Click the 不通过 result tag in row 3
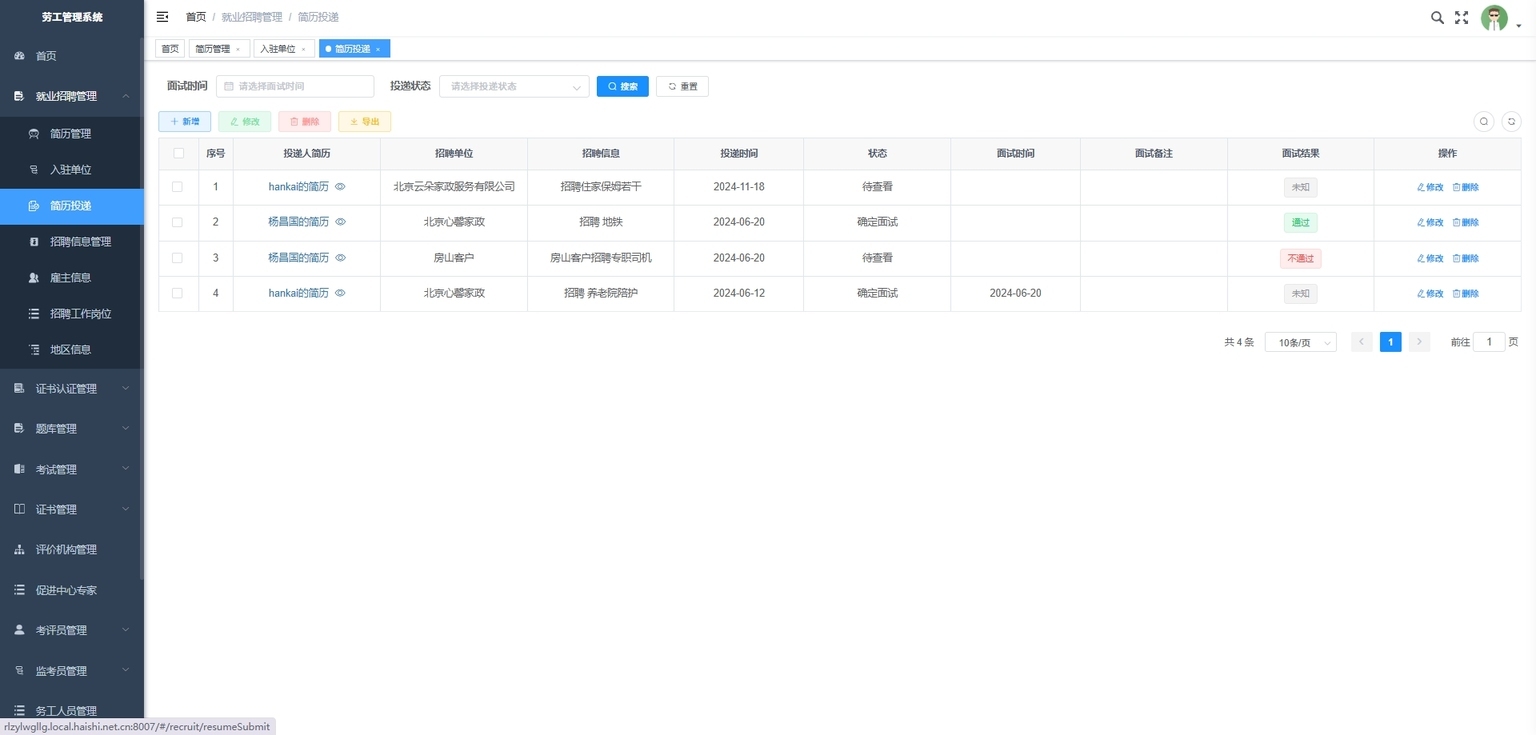 pyautogui.click(x=1300, y=258)
